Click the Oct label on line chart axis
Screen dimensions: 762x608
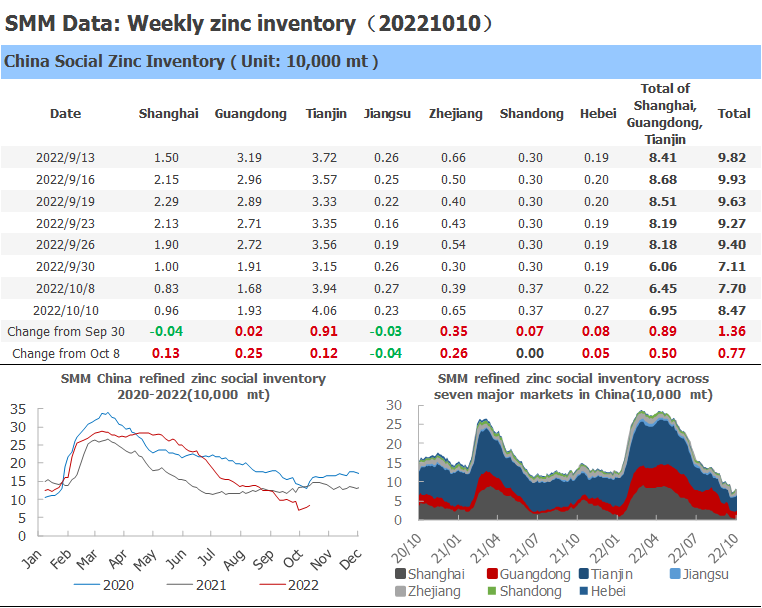coord(293,558)
